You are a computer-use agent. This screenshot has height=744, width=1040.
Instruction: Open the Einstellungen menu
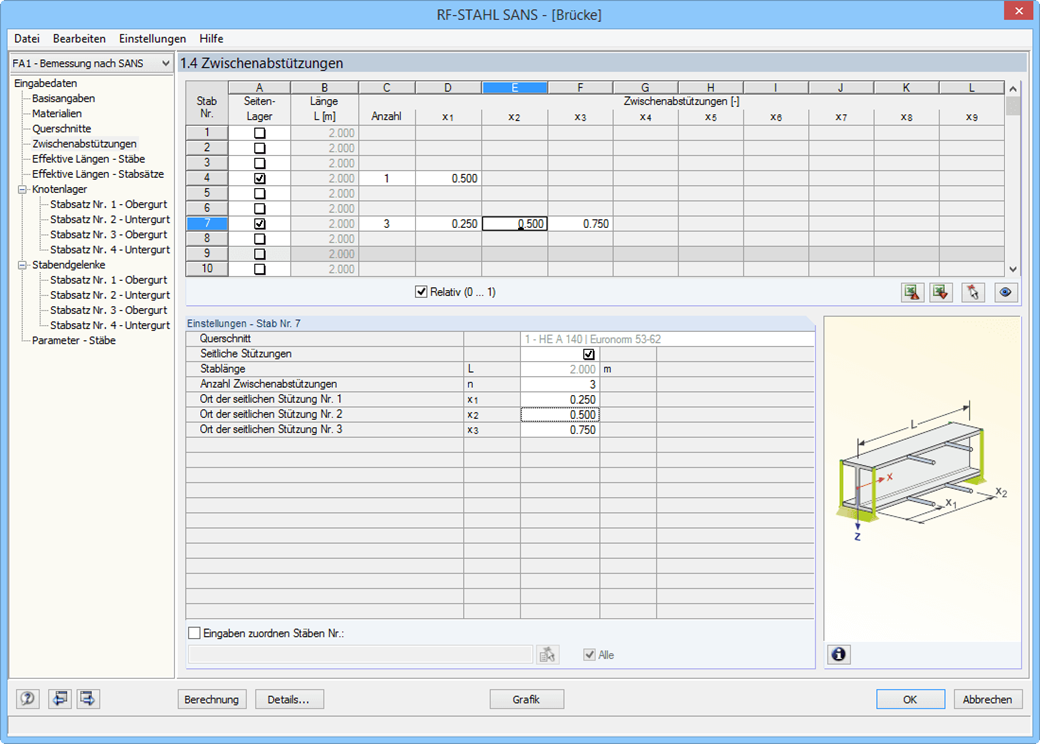(153, 38)
